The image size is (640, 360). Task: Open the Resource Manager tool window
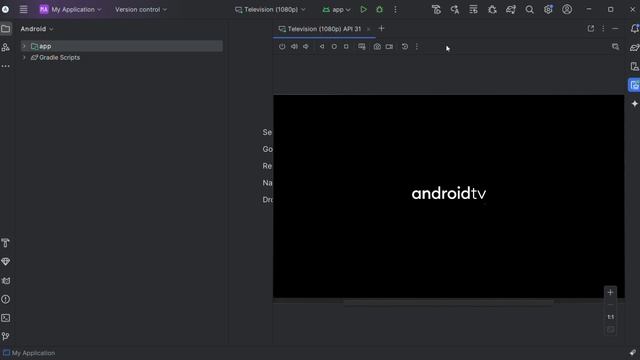coord(6,47)
